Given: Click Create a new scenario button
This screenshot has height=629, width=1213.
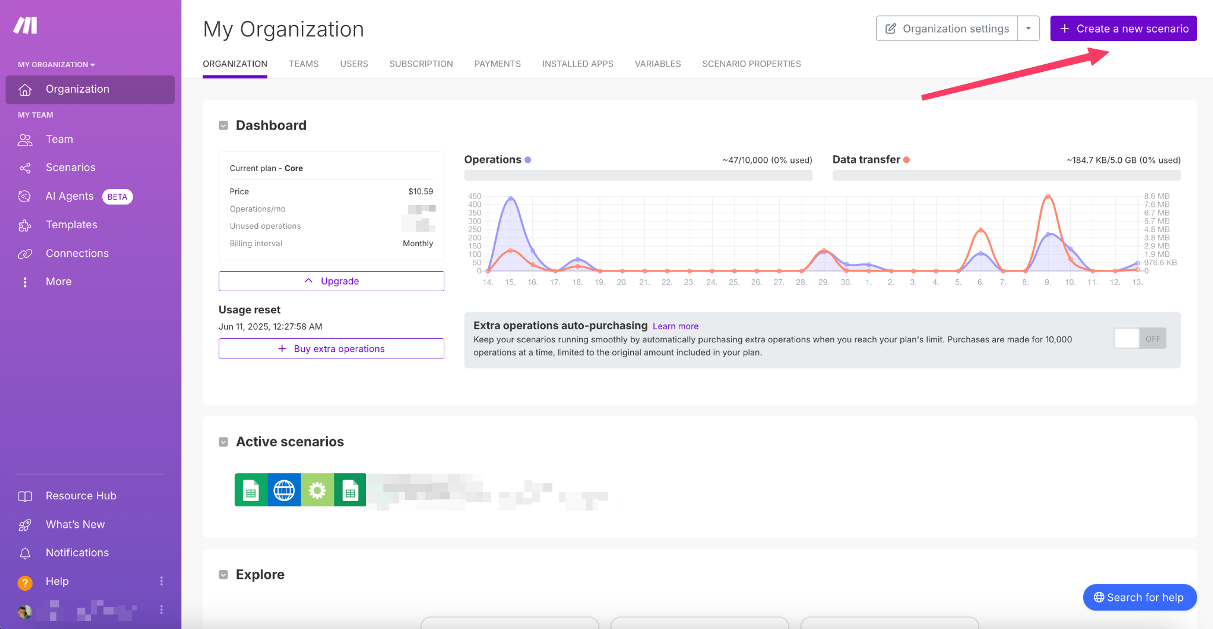Looking at the screenshot, I should coord(1123,29).
